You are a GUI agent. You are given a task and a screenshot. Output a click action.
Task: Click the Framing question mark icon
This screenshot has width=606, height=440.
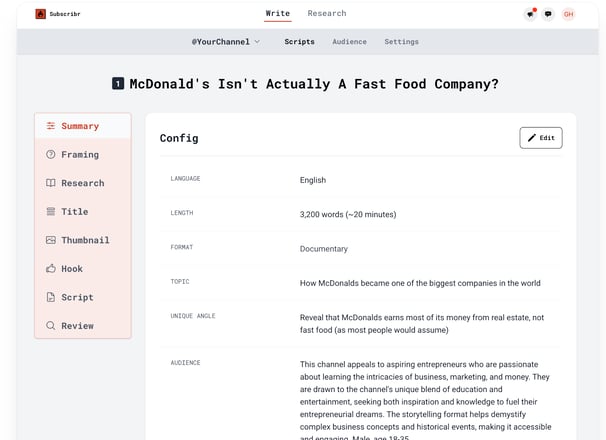pyautogui.click(x=51, y=154)
